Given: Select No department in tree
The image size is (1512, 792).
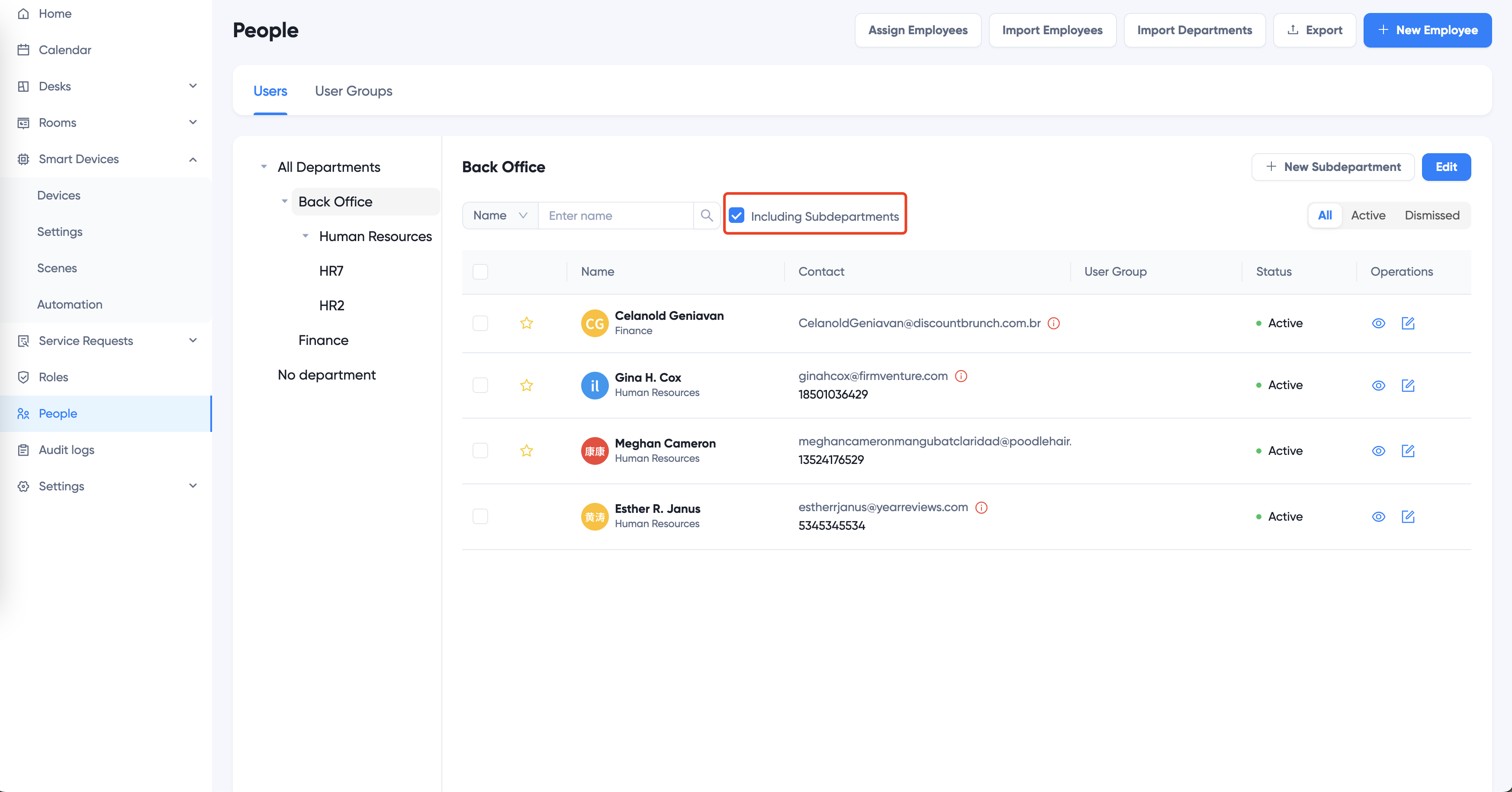Looking at the screenshot, I should (327, 375).
